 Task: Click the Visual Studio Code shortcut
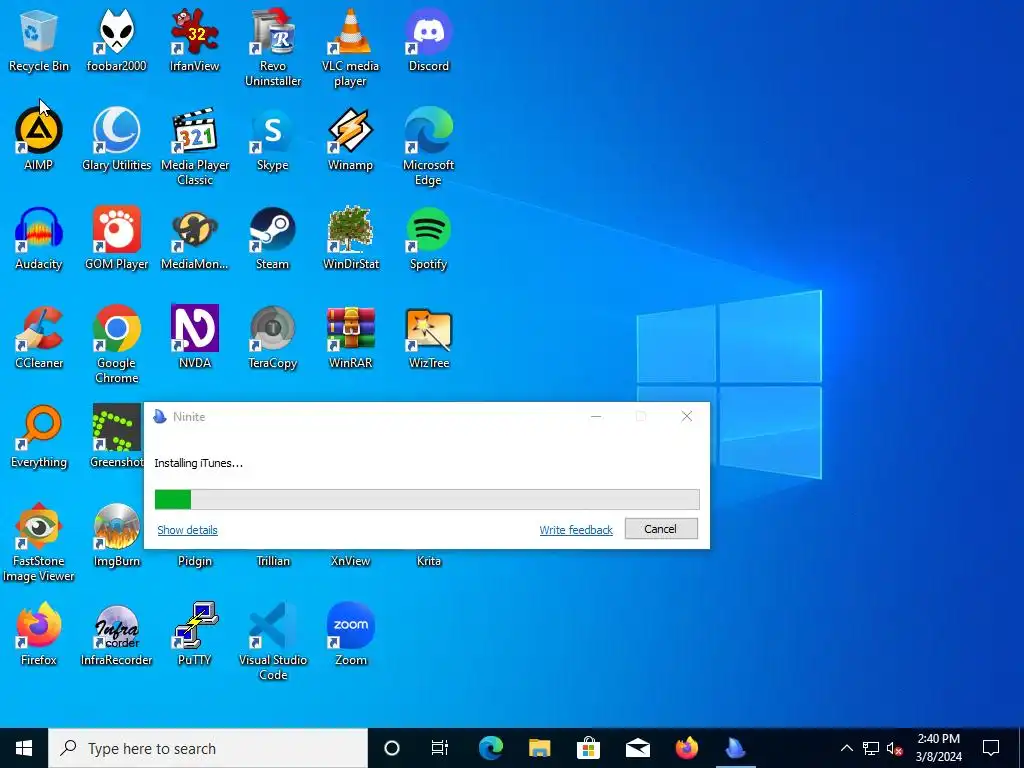click(272, 642)
